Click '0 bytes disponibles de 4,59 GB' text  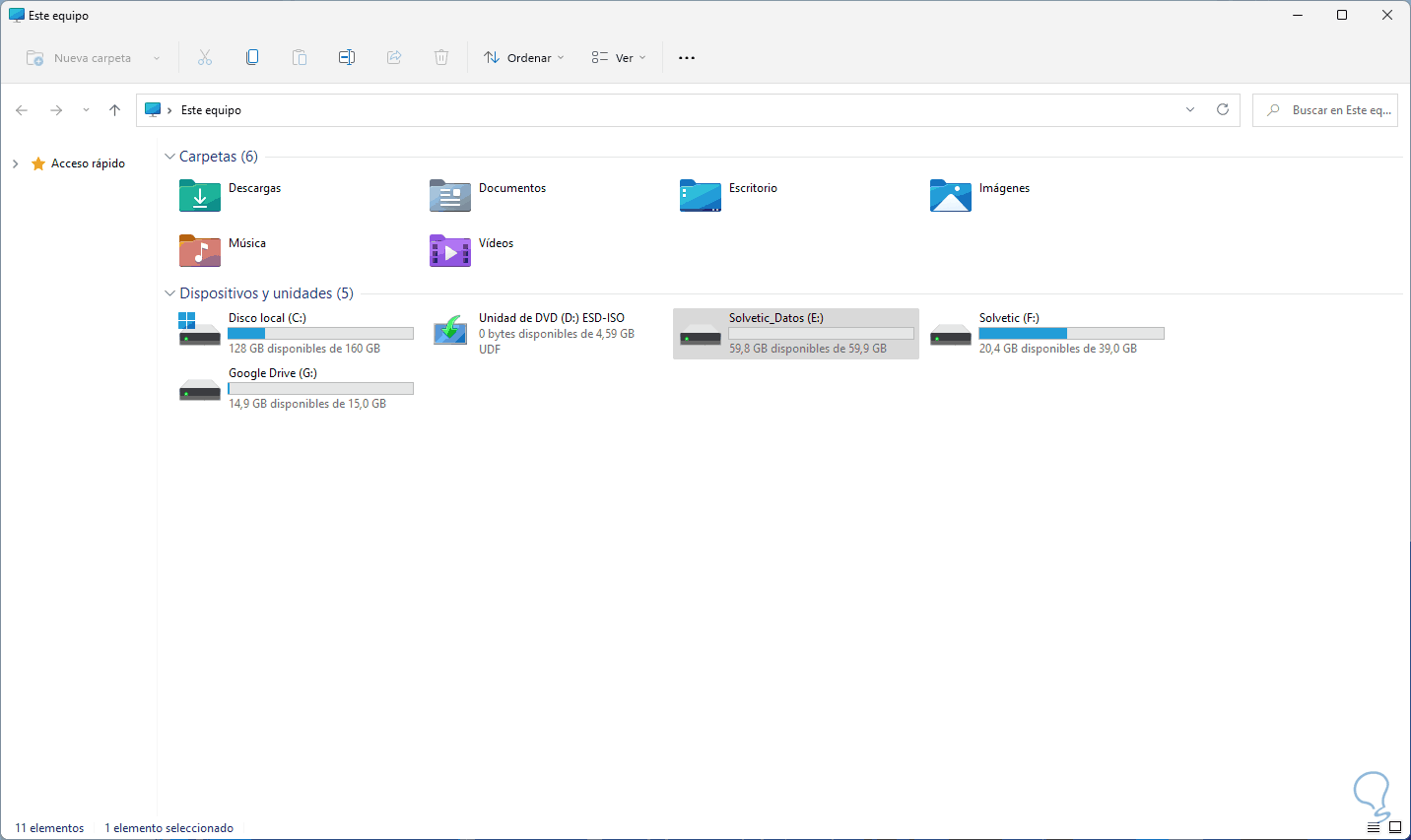point(557,334)
